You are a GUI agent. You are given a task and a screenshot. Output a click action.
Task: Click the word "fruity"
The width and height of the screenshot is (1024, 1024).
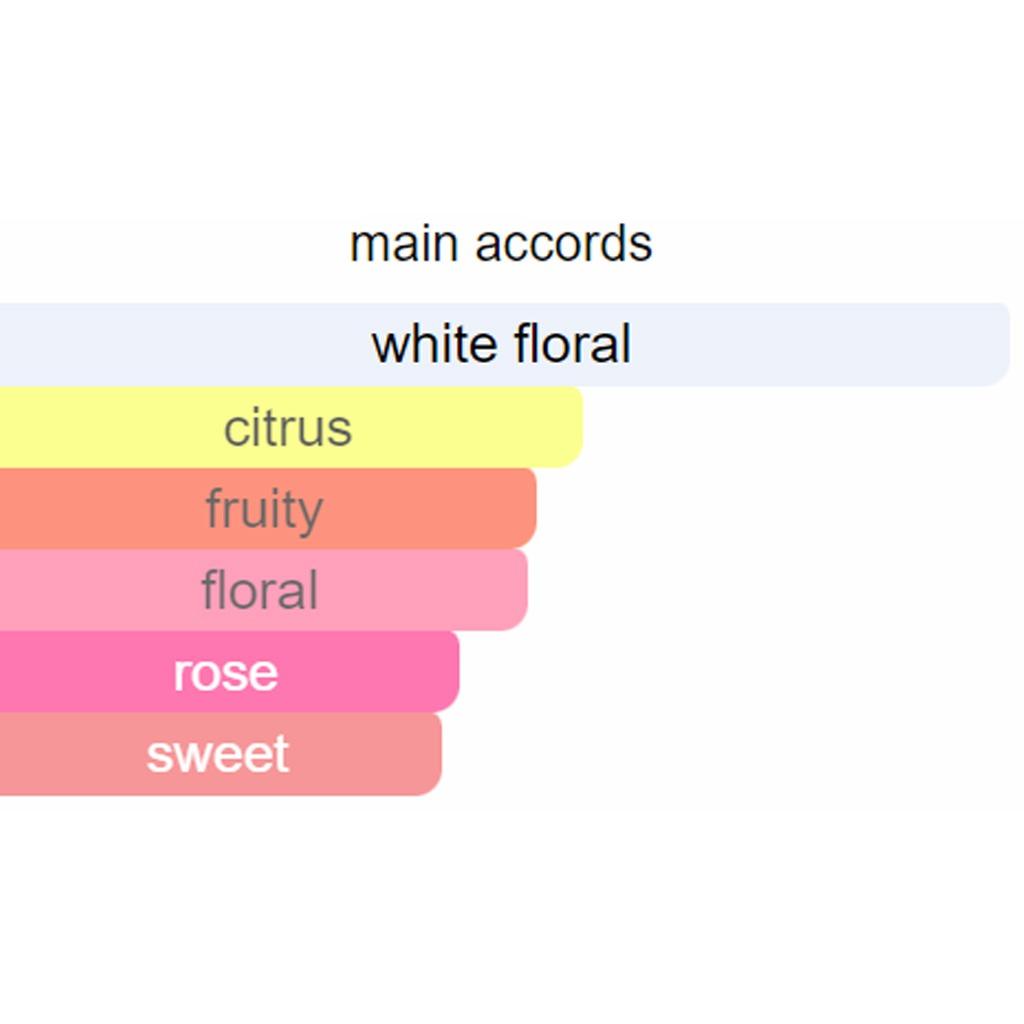click(264, 510)
